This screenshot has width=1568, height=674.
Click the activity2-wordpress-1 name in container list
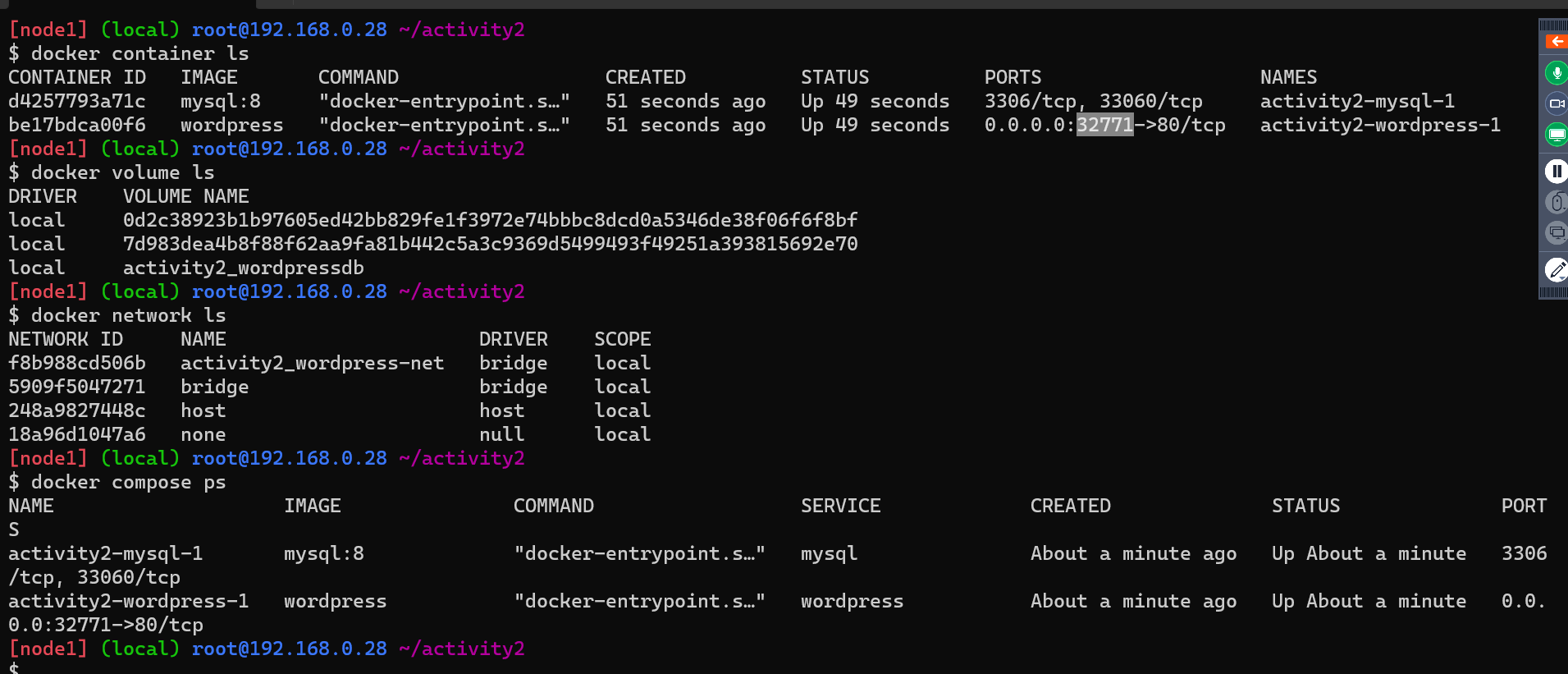click(1380, 125)
